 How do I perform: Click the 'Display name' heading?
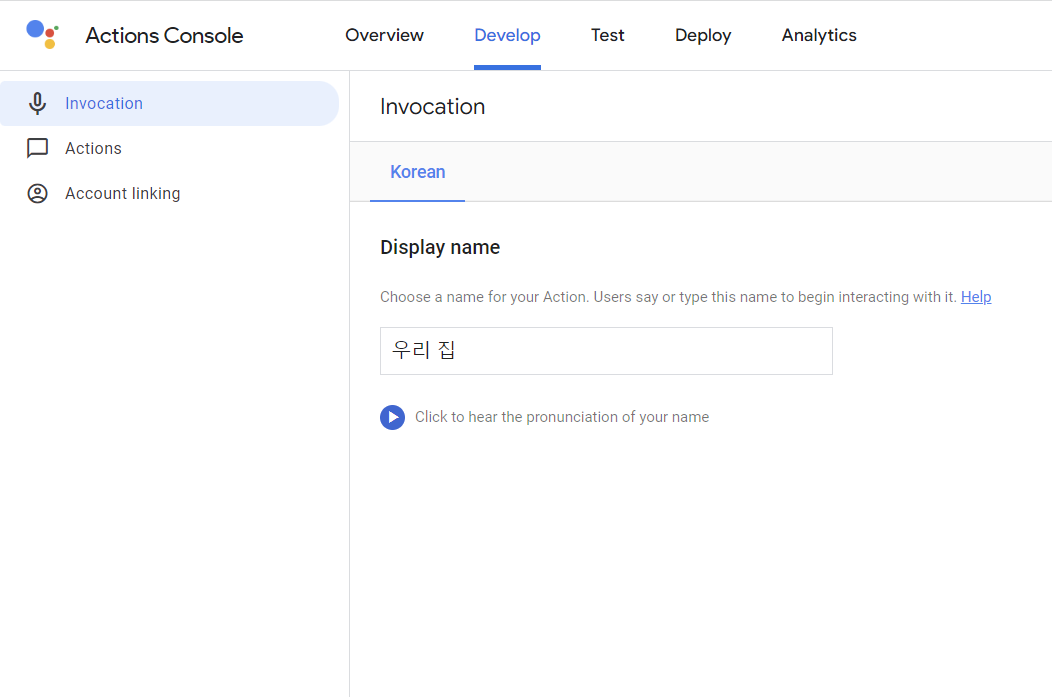[440, 248]
